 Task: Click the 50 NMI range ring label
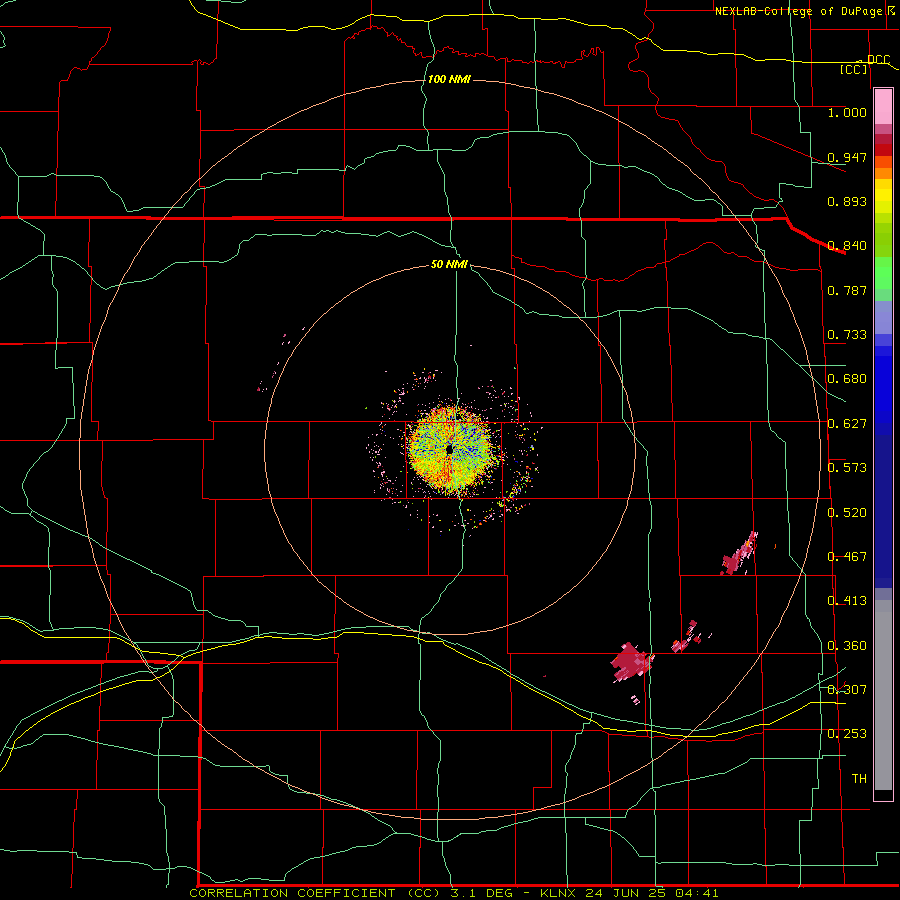coord(449,265)
